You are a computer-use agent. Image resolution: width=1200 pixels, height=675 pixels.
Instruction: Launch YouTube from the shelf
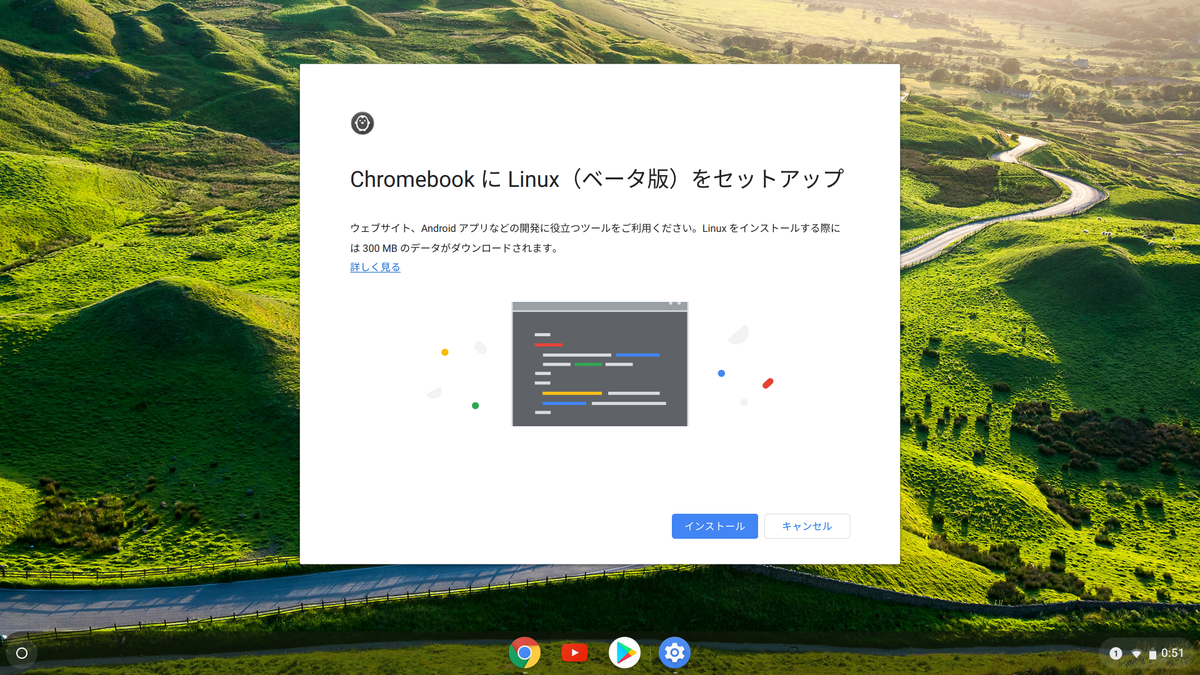click(x=574, y=653)
